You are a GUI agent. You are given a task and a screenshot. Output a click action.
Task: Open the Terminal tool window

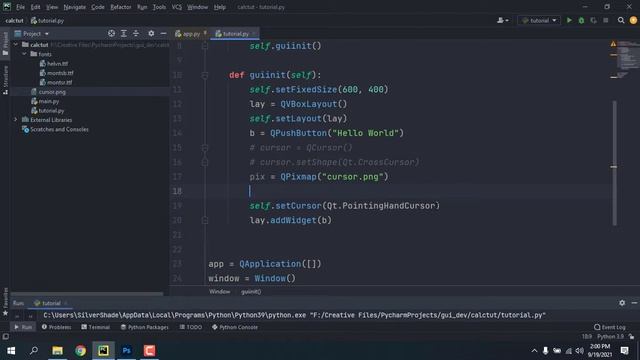95,327
